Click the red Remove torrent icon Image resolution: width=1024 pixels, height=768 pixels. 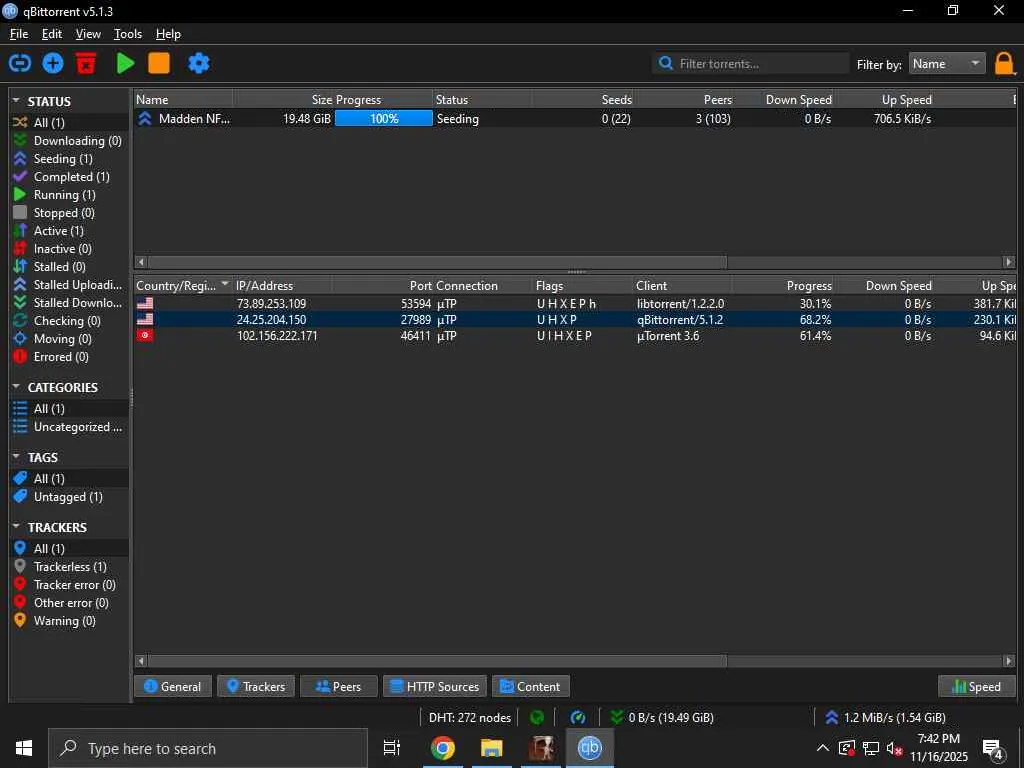pyautogui.click(x=86, y=63)
